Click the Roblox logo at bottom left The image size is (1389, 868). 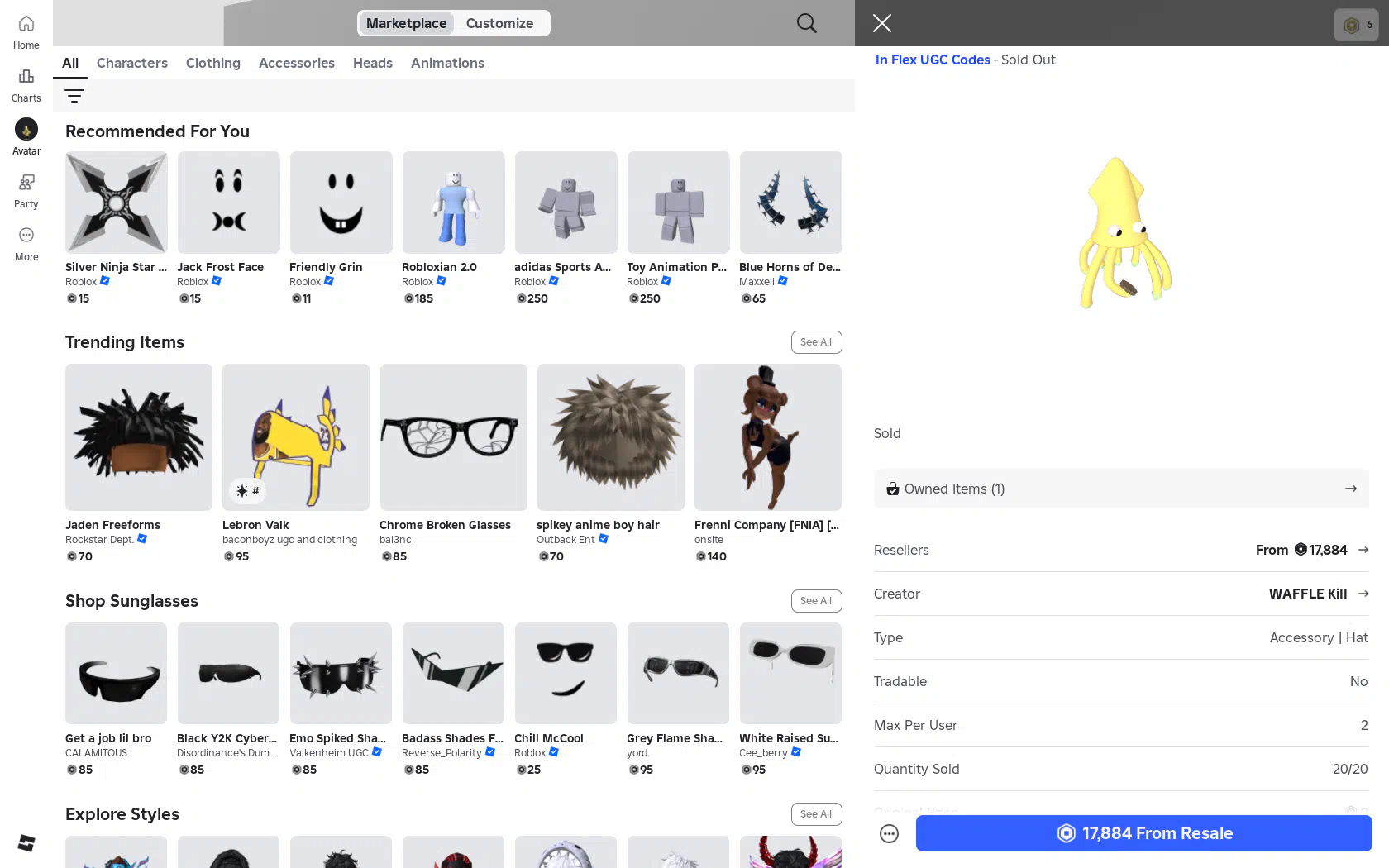point(26,842)
